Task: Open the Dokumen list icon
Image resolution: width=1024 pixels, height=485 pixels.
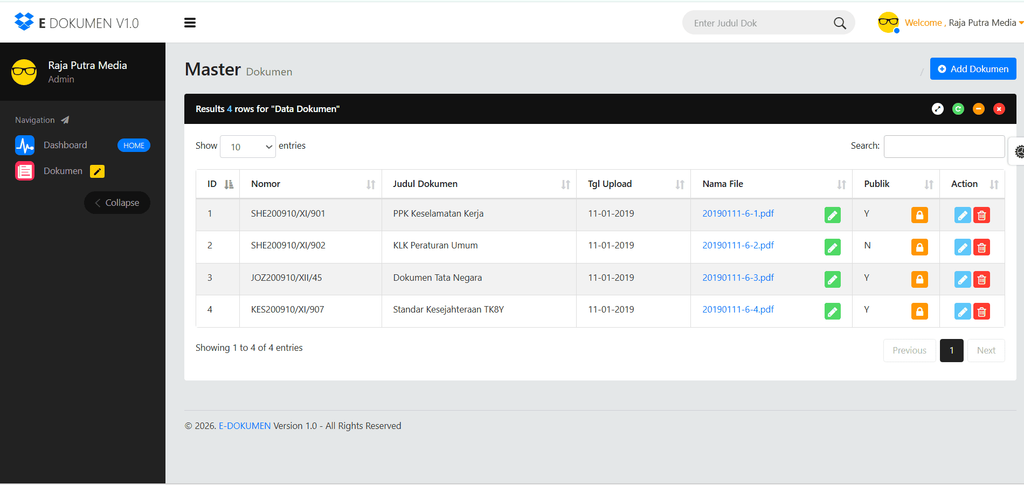Action: pos(25,171)
